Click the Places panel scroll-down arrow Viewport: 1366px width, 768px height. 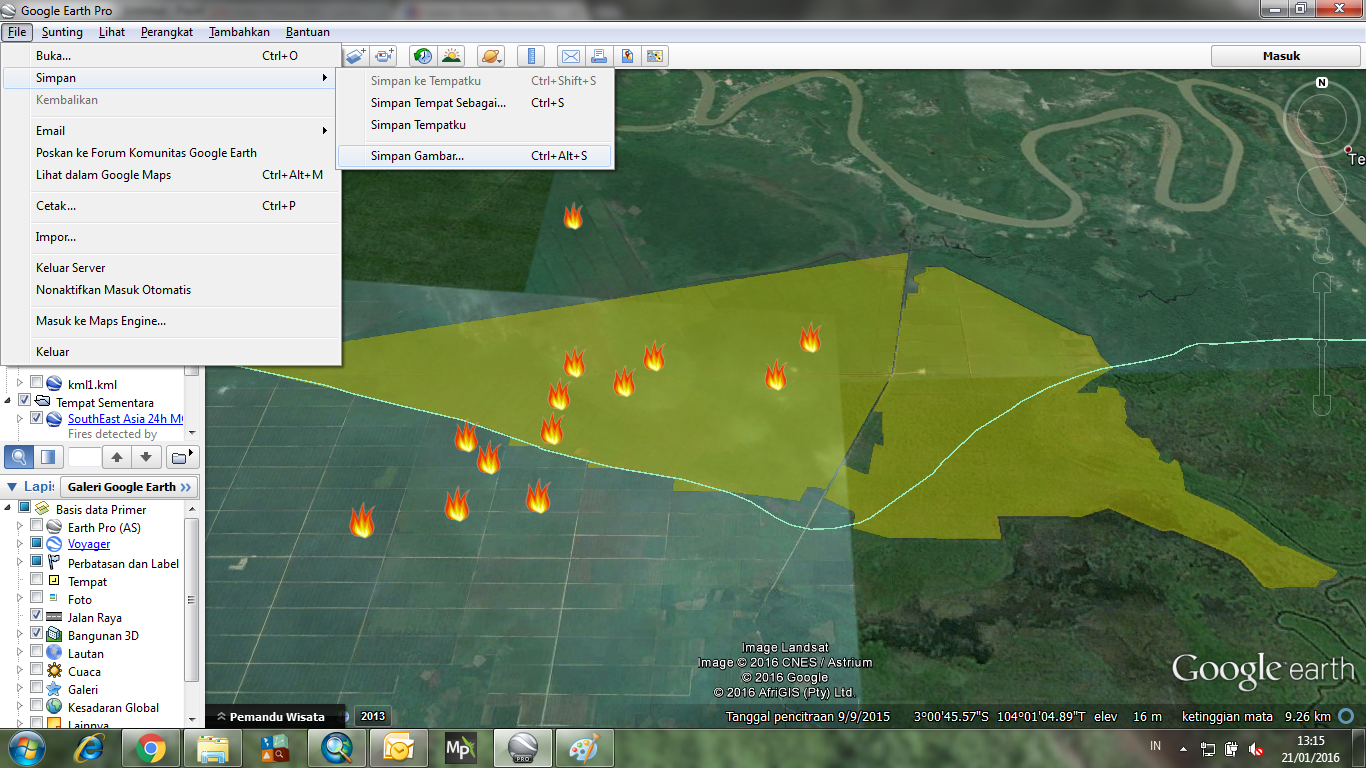tap(194, 433)
